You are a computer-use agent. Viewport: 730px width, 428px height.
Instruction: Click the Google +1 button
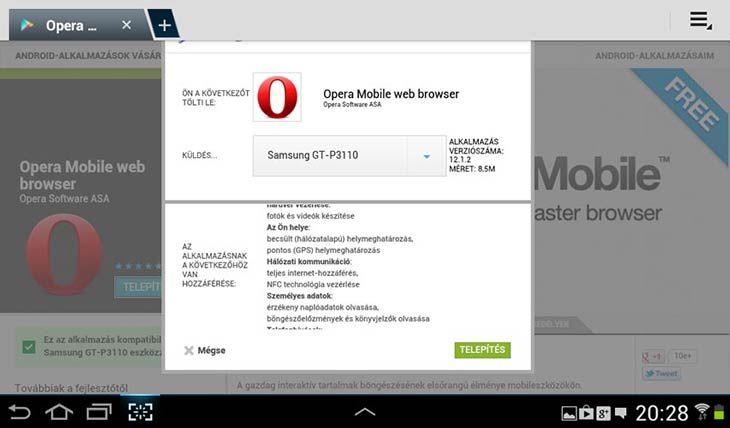click(653, 356)
